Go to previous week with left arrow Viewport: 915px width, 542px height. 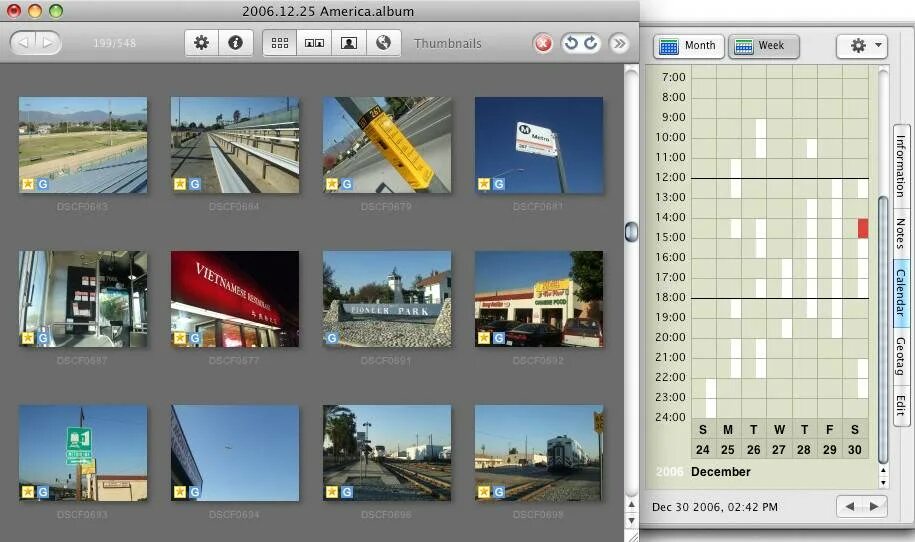click(850, 506)
